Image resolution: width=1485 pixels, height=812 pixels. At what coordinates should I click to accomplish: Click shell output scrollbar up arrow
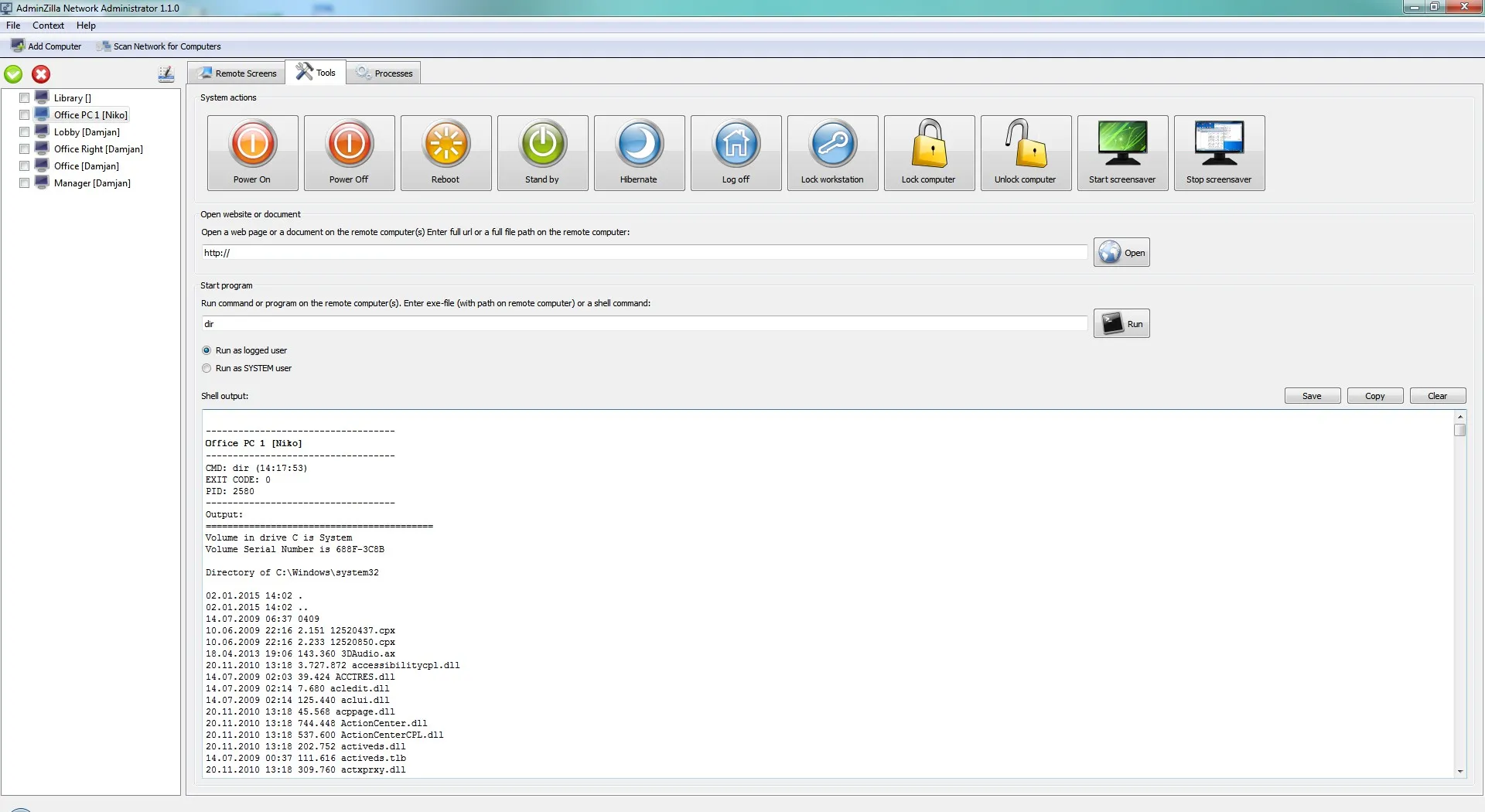pyautogui.click(x=1460, y=417)
